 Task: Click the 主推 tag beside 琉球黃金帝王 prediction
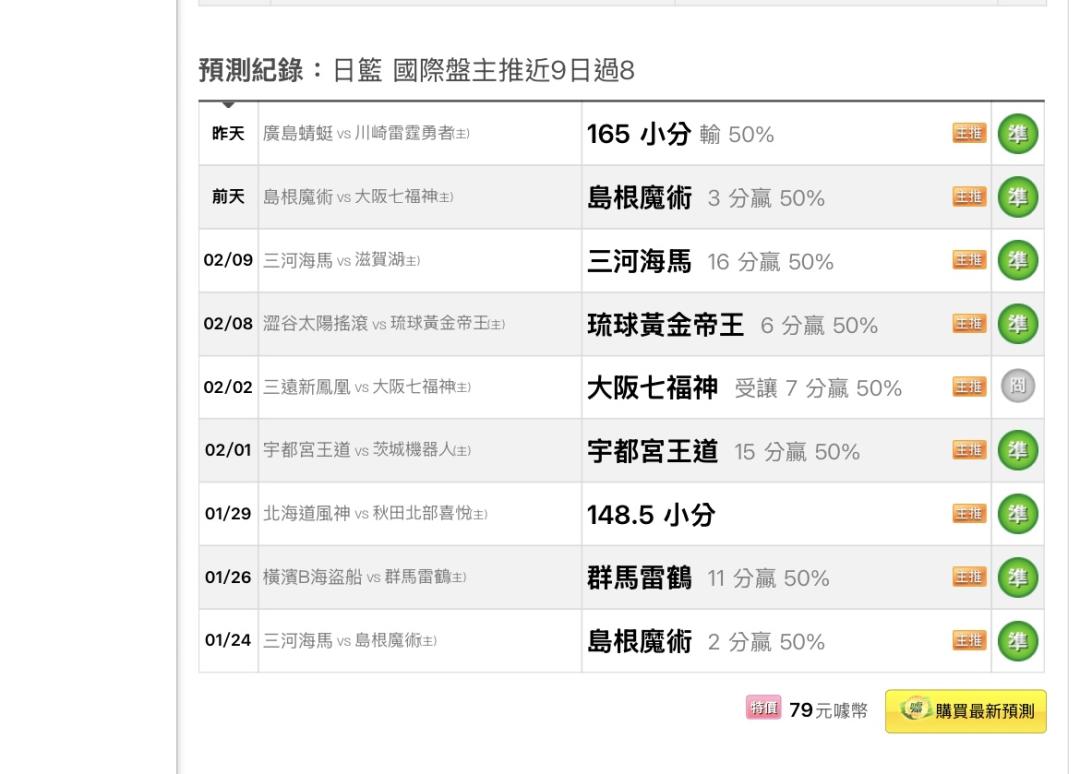(x=969, y=324)
